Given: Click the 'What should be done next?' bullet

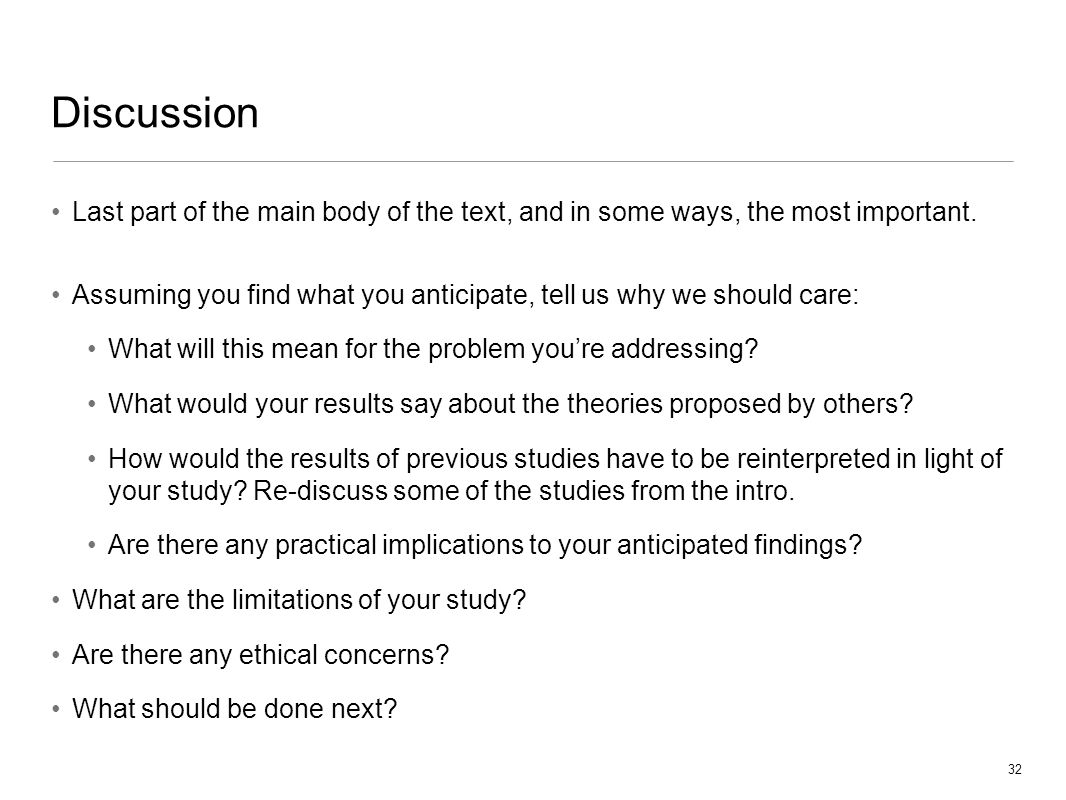Looking at the screenshot, I should pyautogui.click(x=235, y=709).
